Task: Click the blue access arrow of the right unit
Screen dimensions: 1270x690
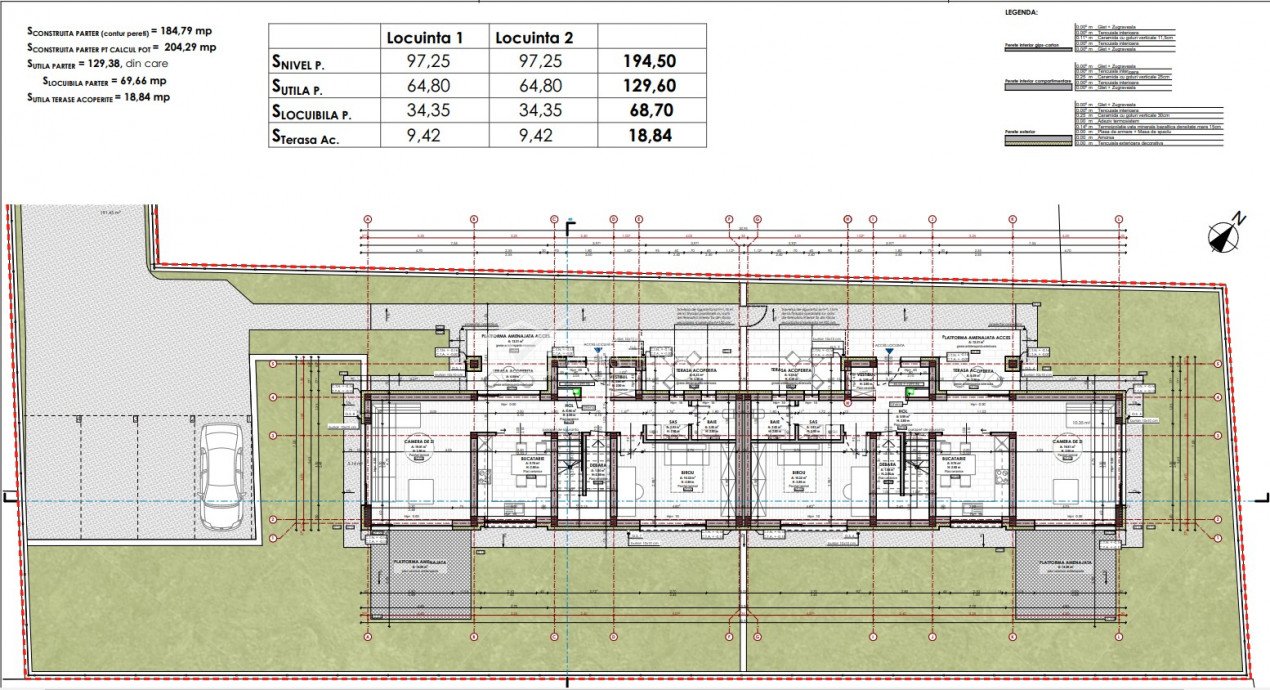Action: pyautogui.click(x=887, y=351)
